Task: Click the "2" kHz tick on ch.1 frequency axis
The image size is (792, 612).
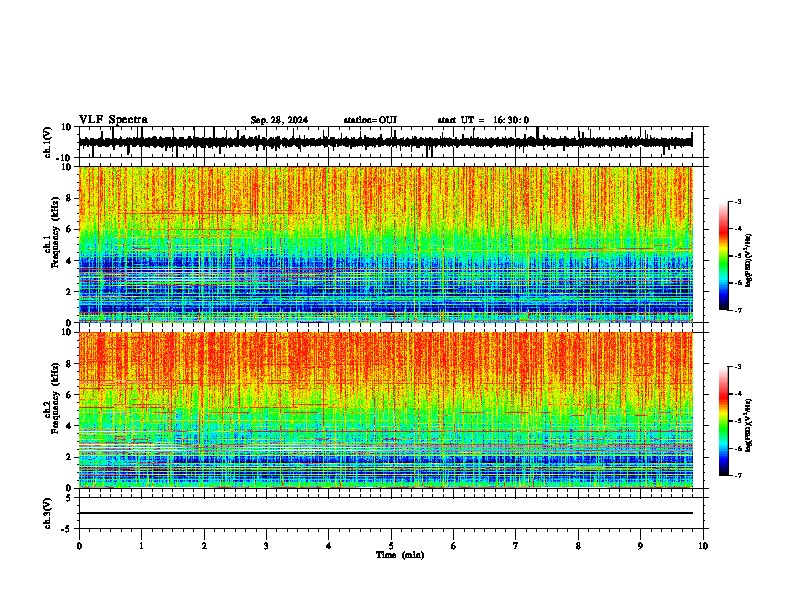Action: tap(69, 291)
